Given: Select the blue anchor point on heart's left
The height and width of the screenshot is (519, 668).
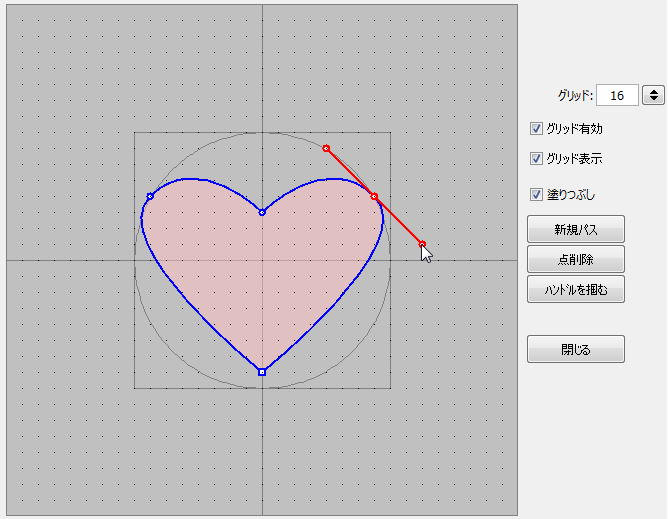Looking at the screenshot, I should [x=150, y=196].
